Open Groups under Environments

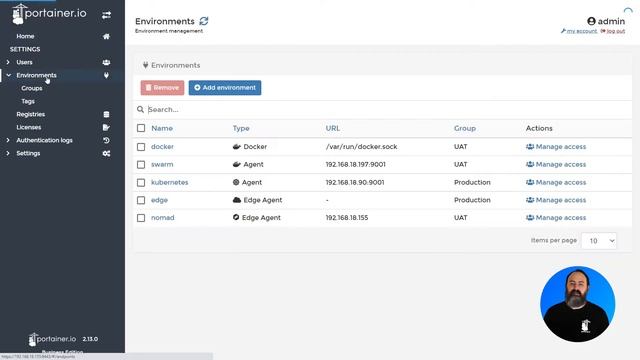pos(32,88)
